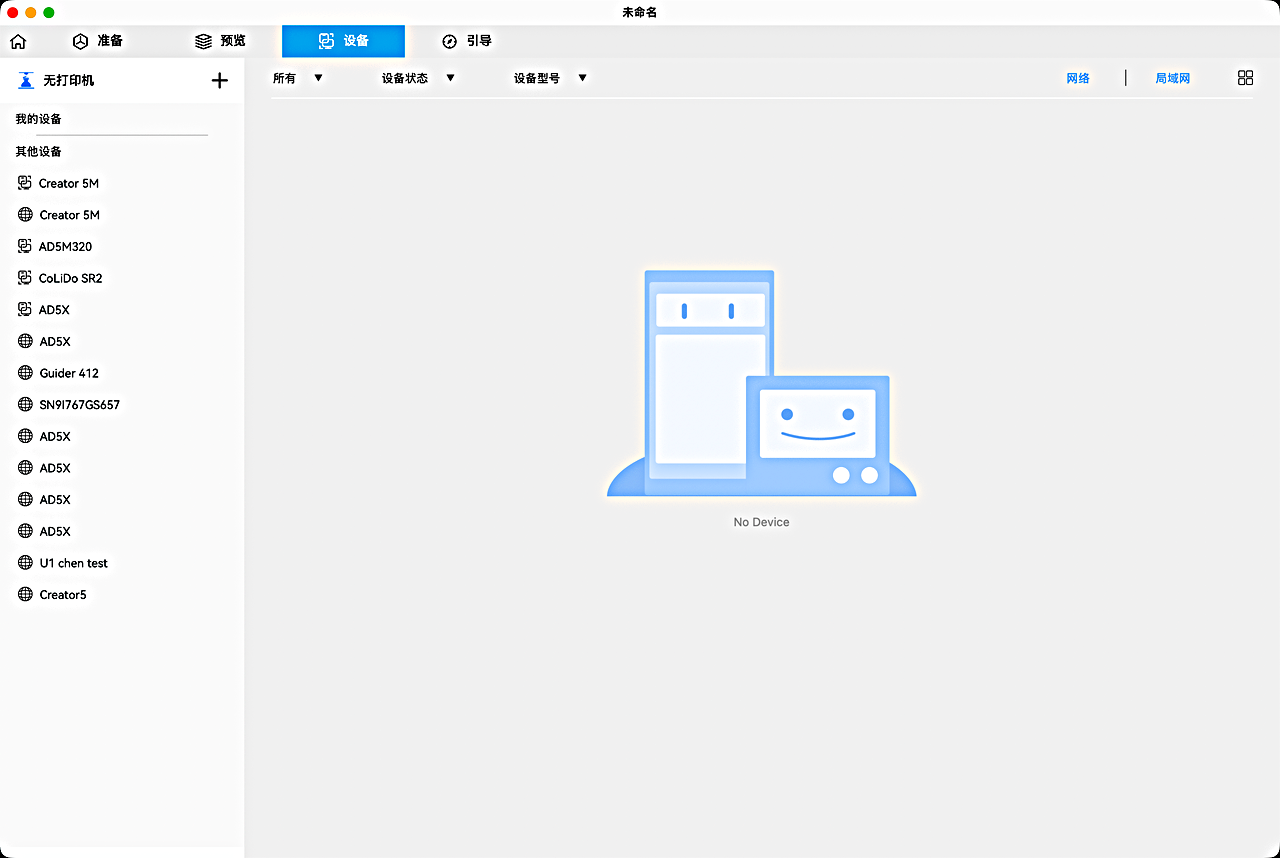Toggle the grid layout view icon

click(1245, 78)
